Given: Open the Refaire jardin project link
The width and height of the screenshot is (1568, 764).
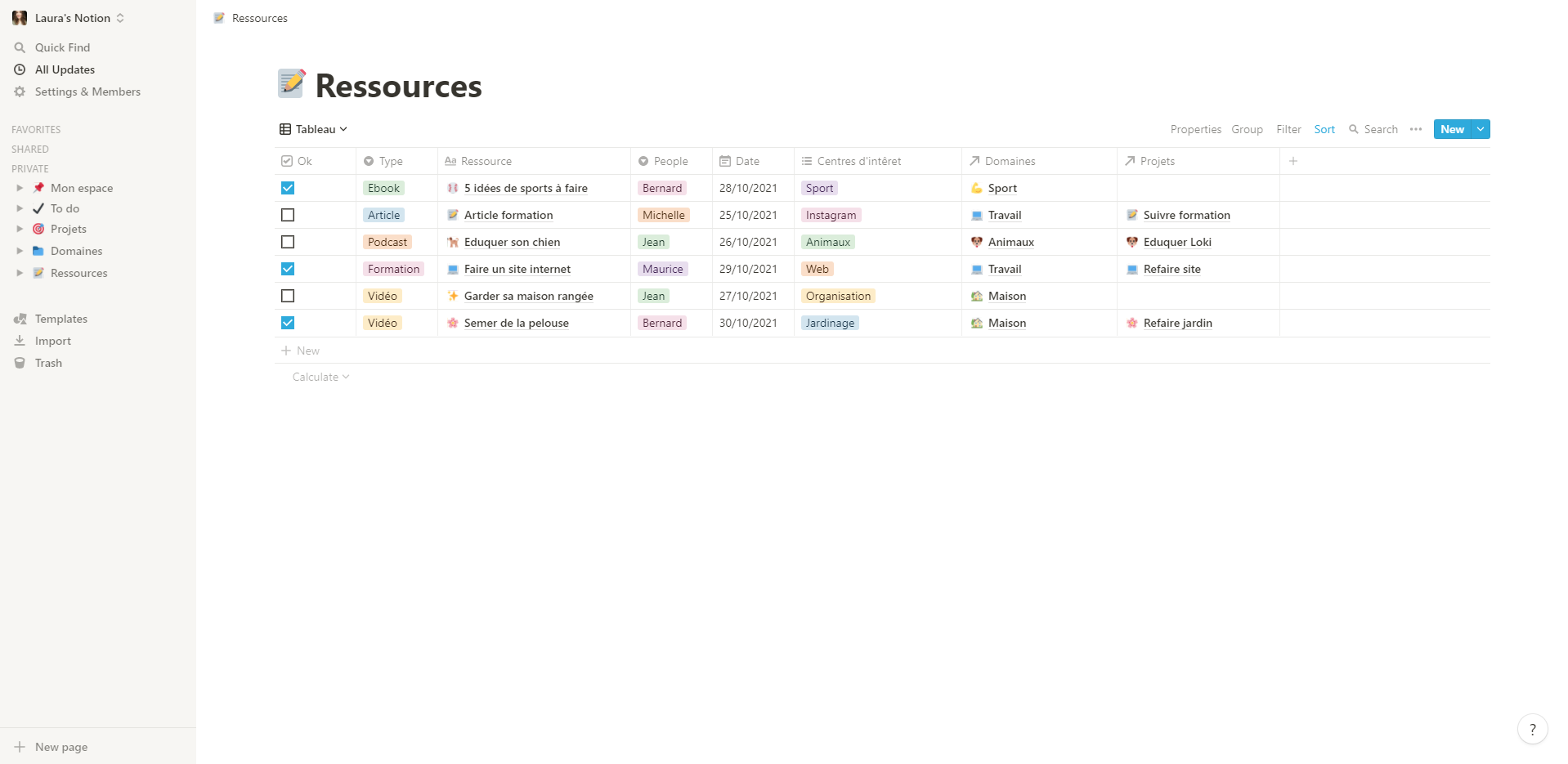Looking at the screenshot, I should pos(1177,323).
